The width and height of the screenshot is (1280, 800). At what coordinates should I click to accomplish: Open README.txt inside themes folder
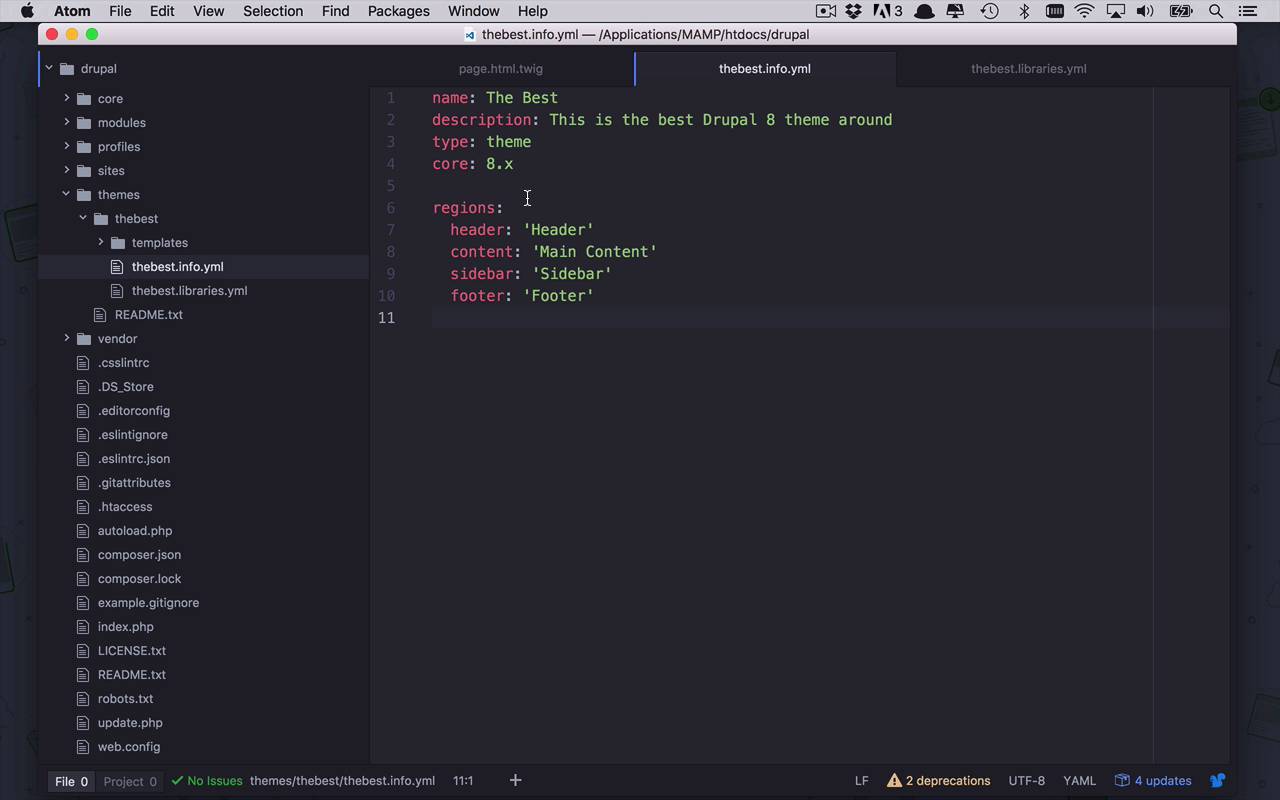[x=148, y=314]
